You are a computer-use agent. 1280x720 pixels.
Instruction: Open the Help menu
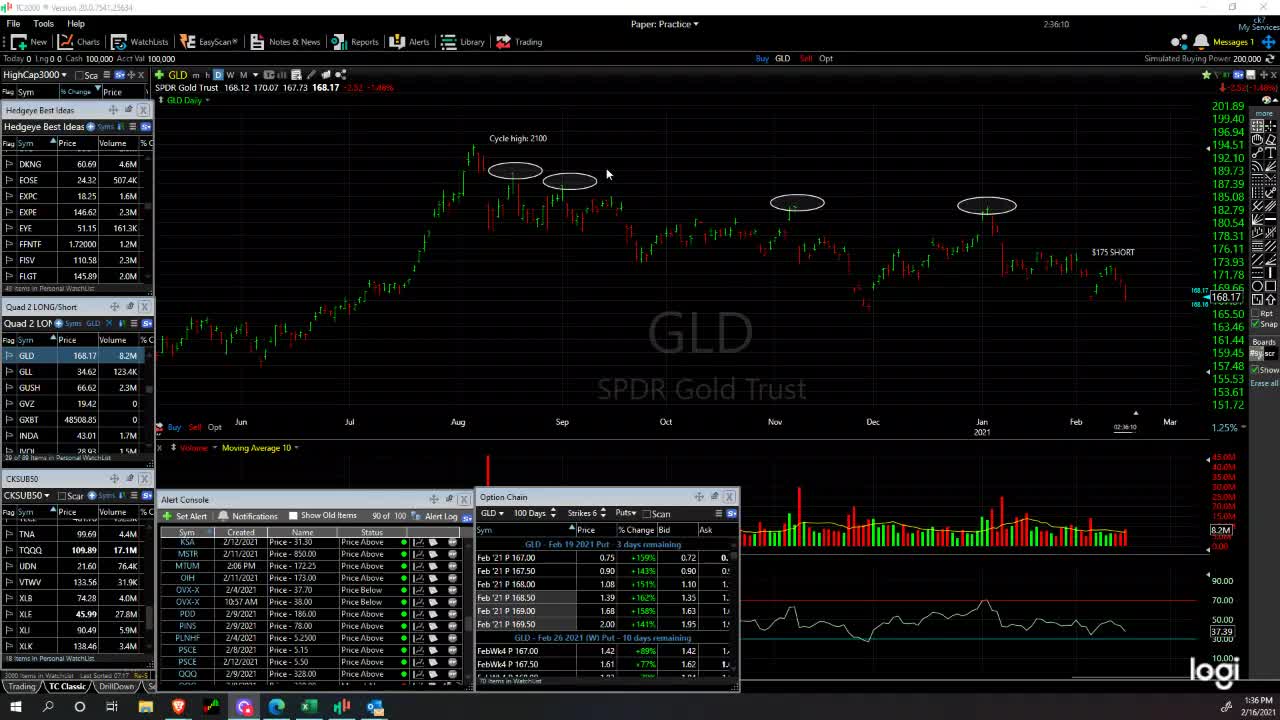click(x=76, y=23)
